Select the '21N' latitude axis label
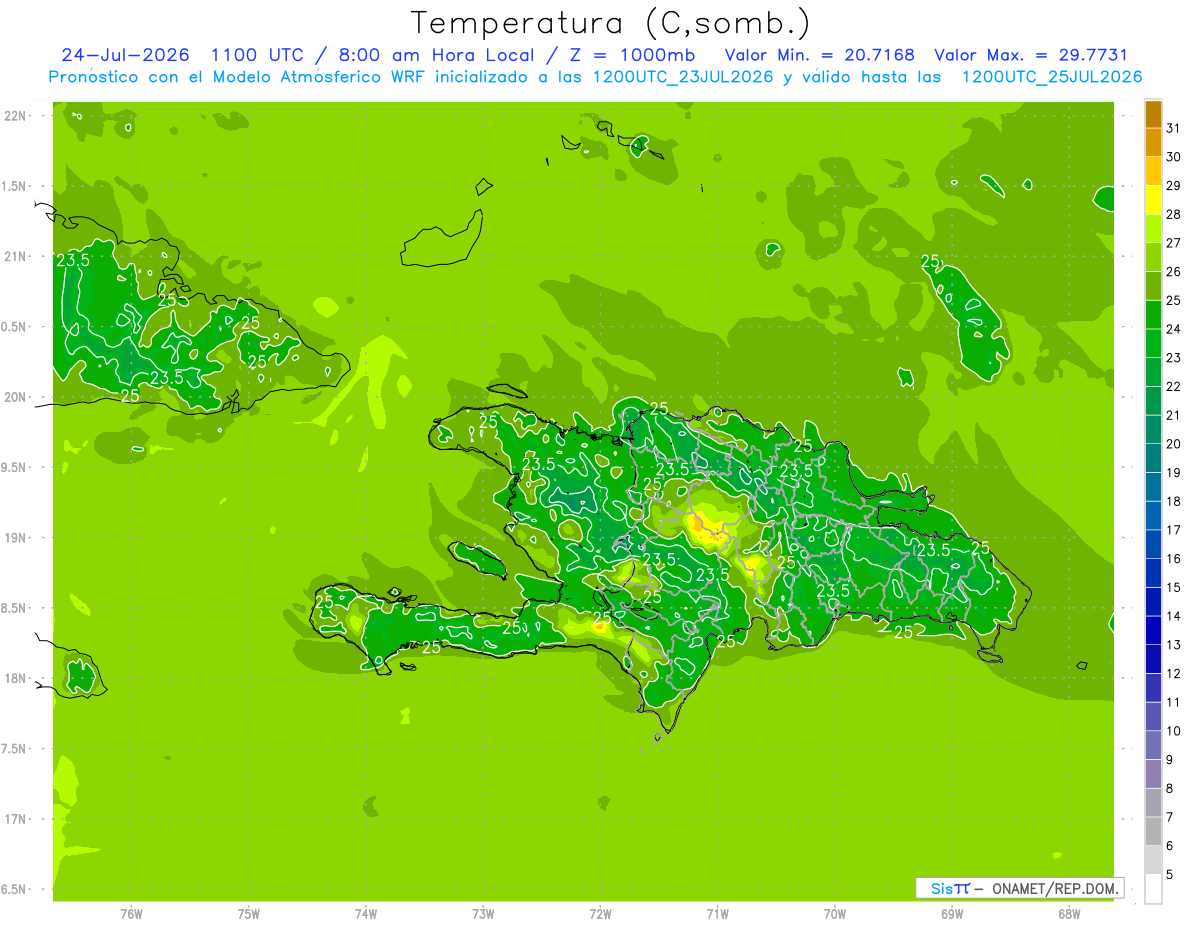The image size is (1200, 927). point(15,256)
